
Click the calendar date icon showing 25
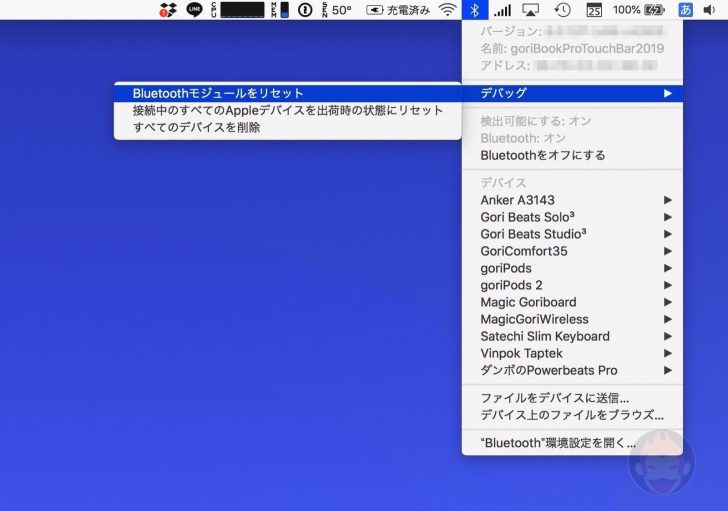[x=594, y=10]
